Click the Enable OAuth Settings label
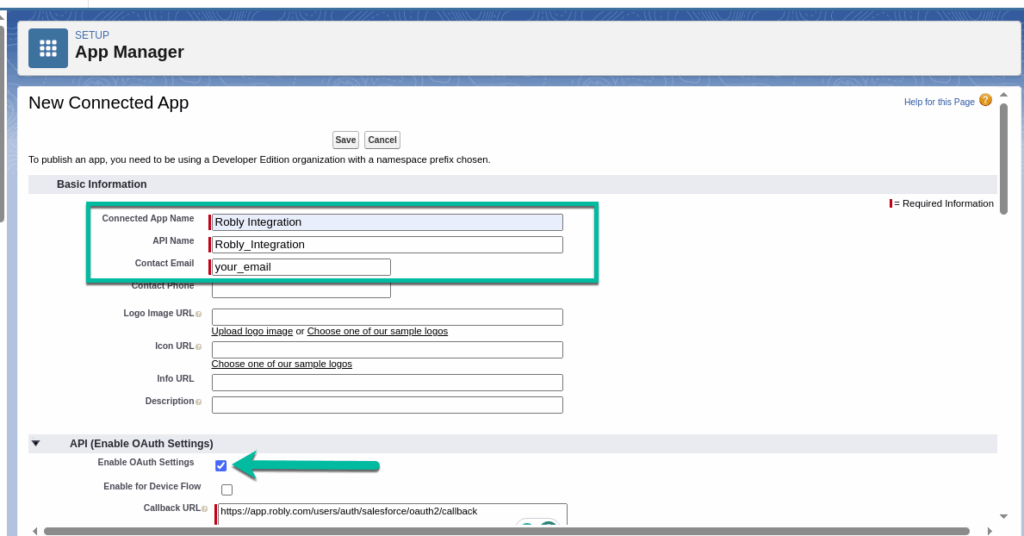The image size is (1024, 536). [146, 462]
